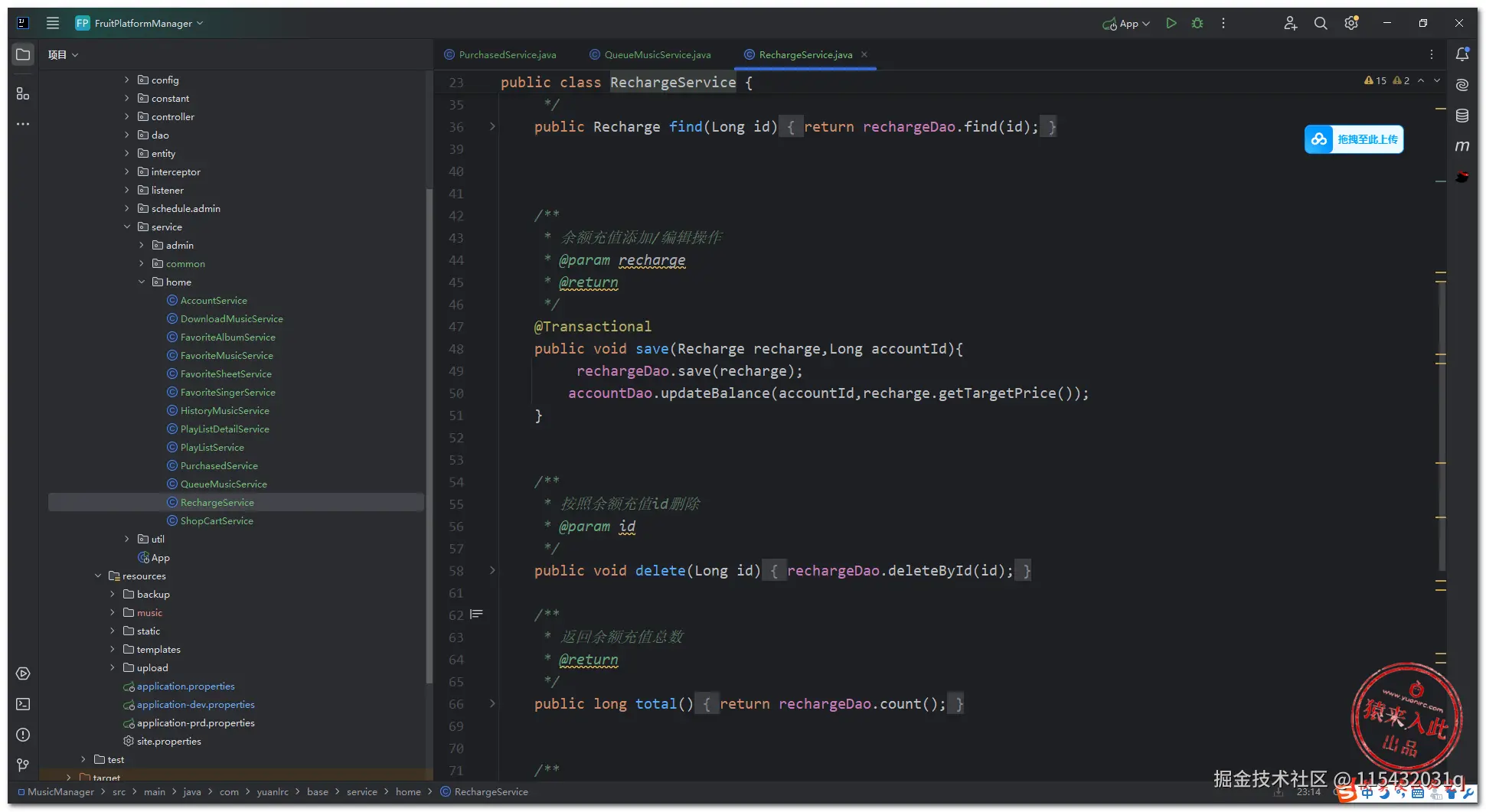This screenshot has height=812, width=1486.
Task: Open the Structure tool window
Action: 23,93
